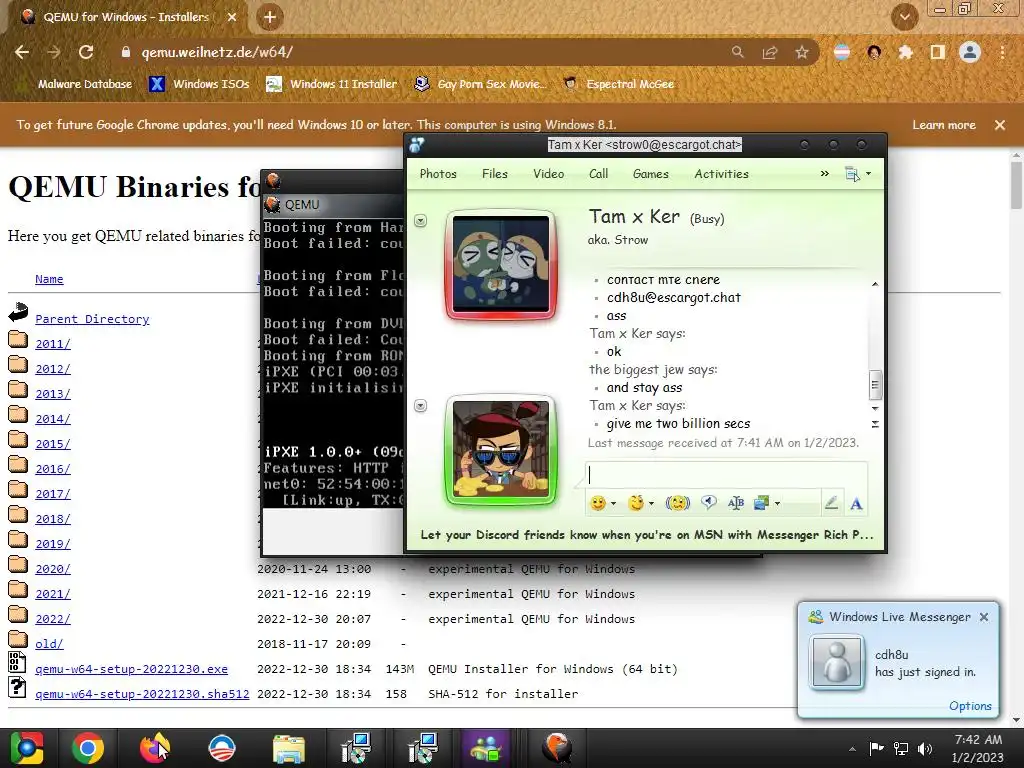The width and height of the screenshot is (1024, 768).
Task: Click the background picture icon in Messenger
Action: click(761, 503)
